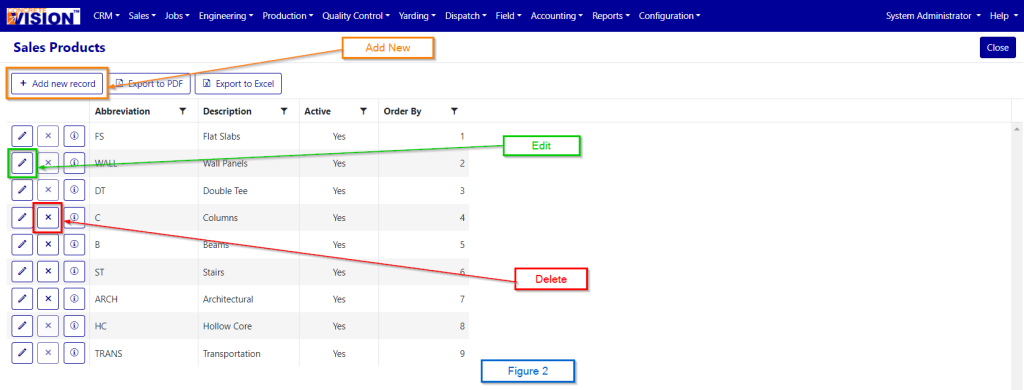The width and height of the screenshot is (1024, 390).
Task: Delete the Stairs record
Action: tap(48, 271)
